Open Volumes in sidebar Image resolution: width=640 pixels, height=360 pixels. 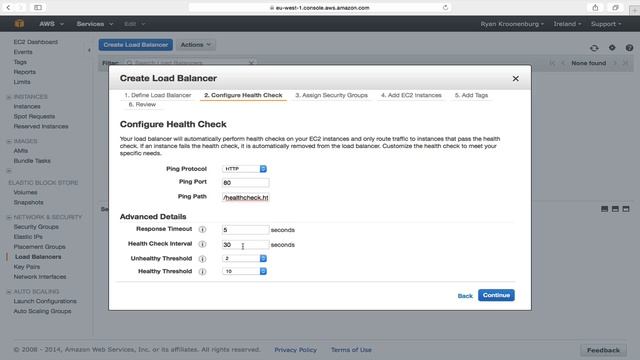click(25, 192)
